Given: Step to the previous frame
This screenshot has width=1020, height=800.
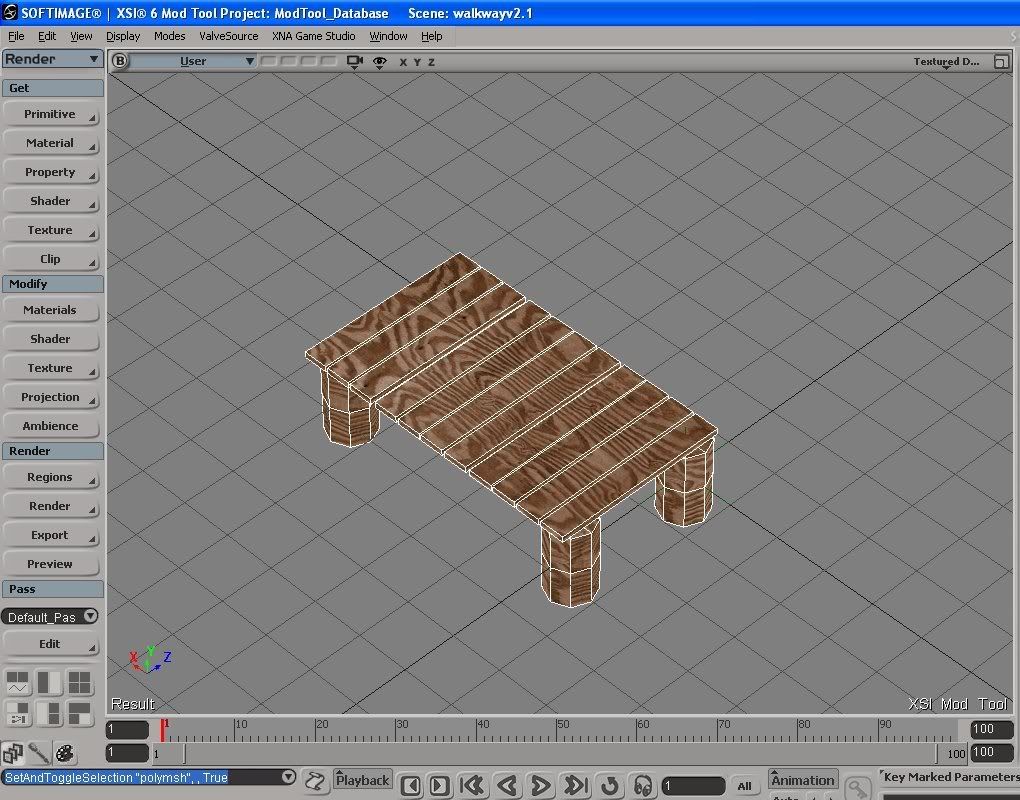Looking at the screenshot, I should pyautogui.click(x=411, y=785).
